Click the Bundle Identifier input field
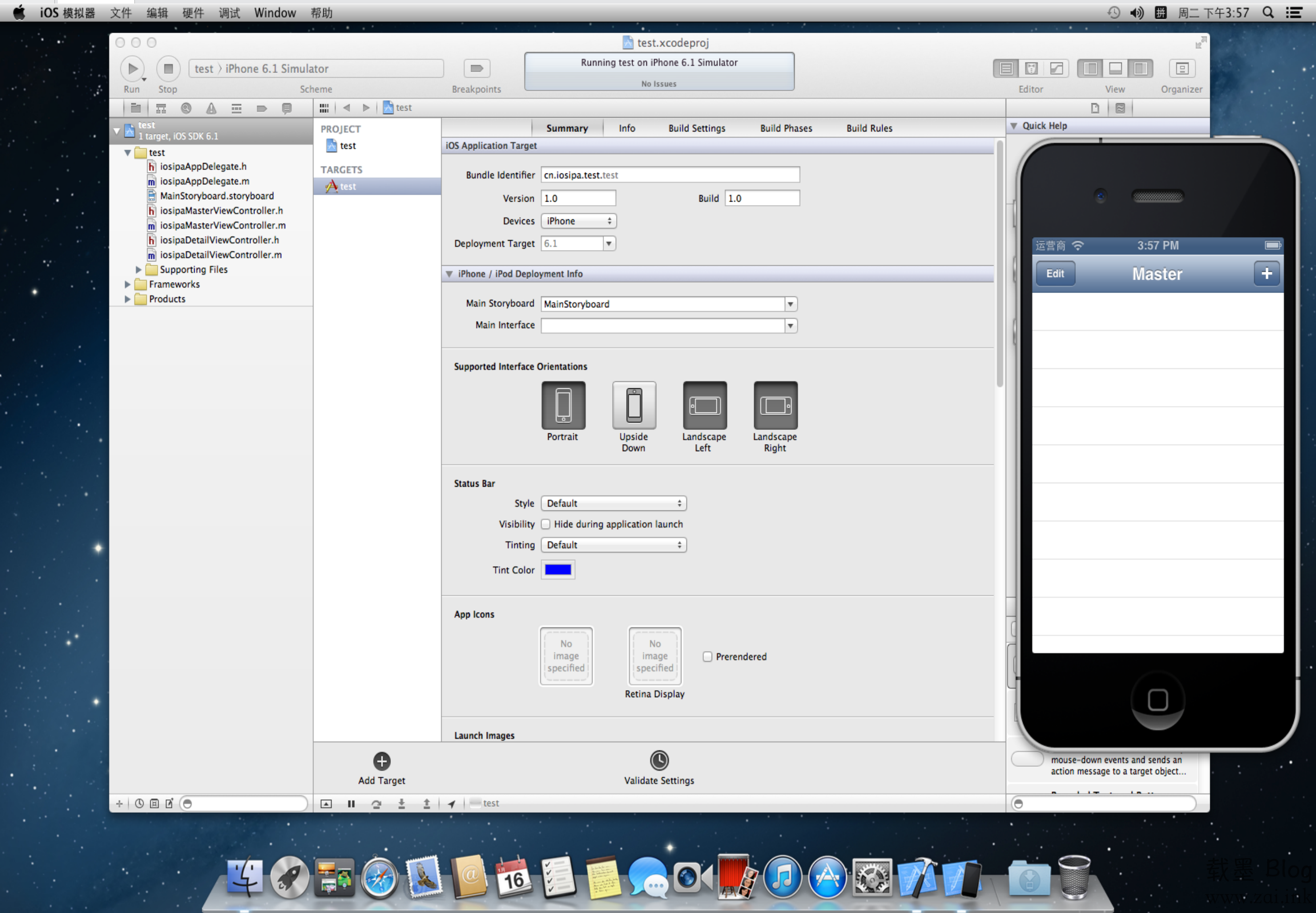Image resolution: width=1316 pixels, height=913 pixels. coord(670,174)
